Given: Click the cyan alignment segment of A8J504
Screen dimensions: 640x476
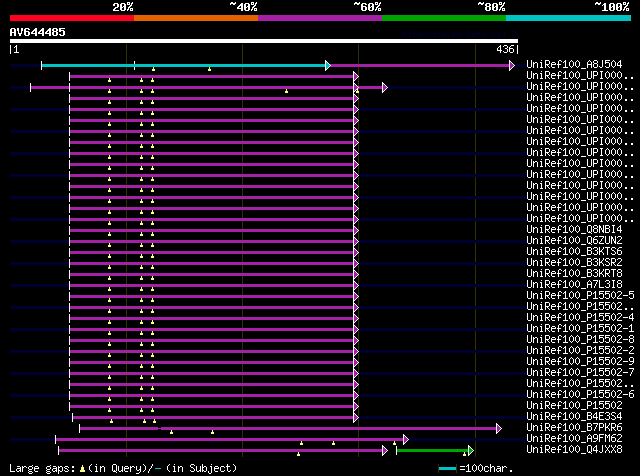Looking at the screenshot, I should (x=183, y=65).
